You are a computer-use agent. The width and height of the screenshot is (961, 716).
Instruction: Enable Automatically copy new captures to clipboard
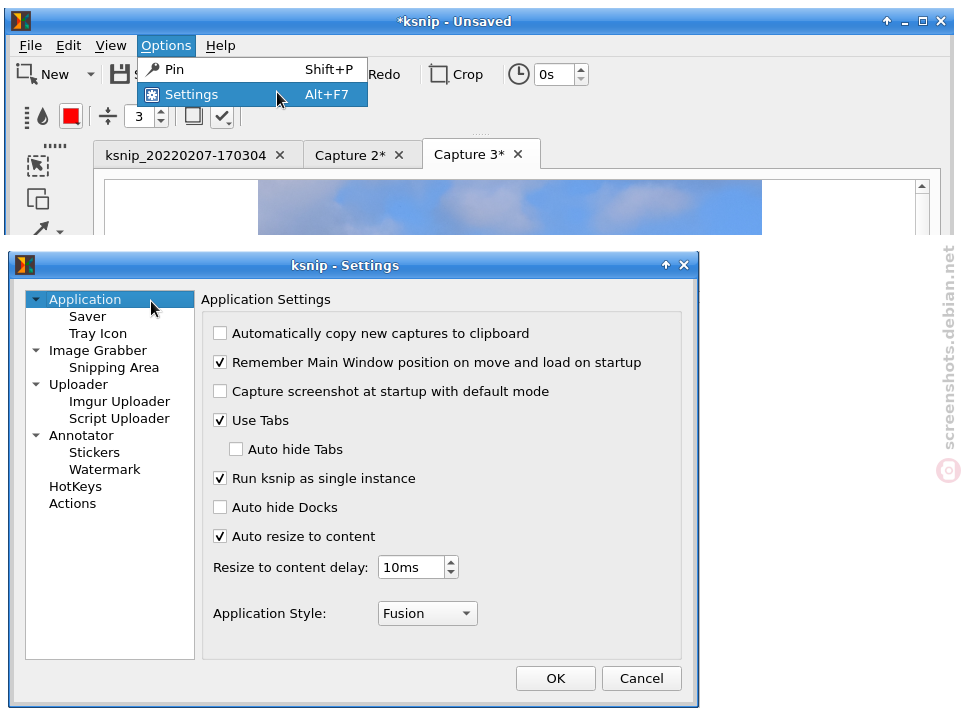pos(220,333)
